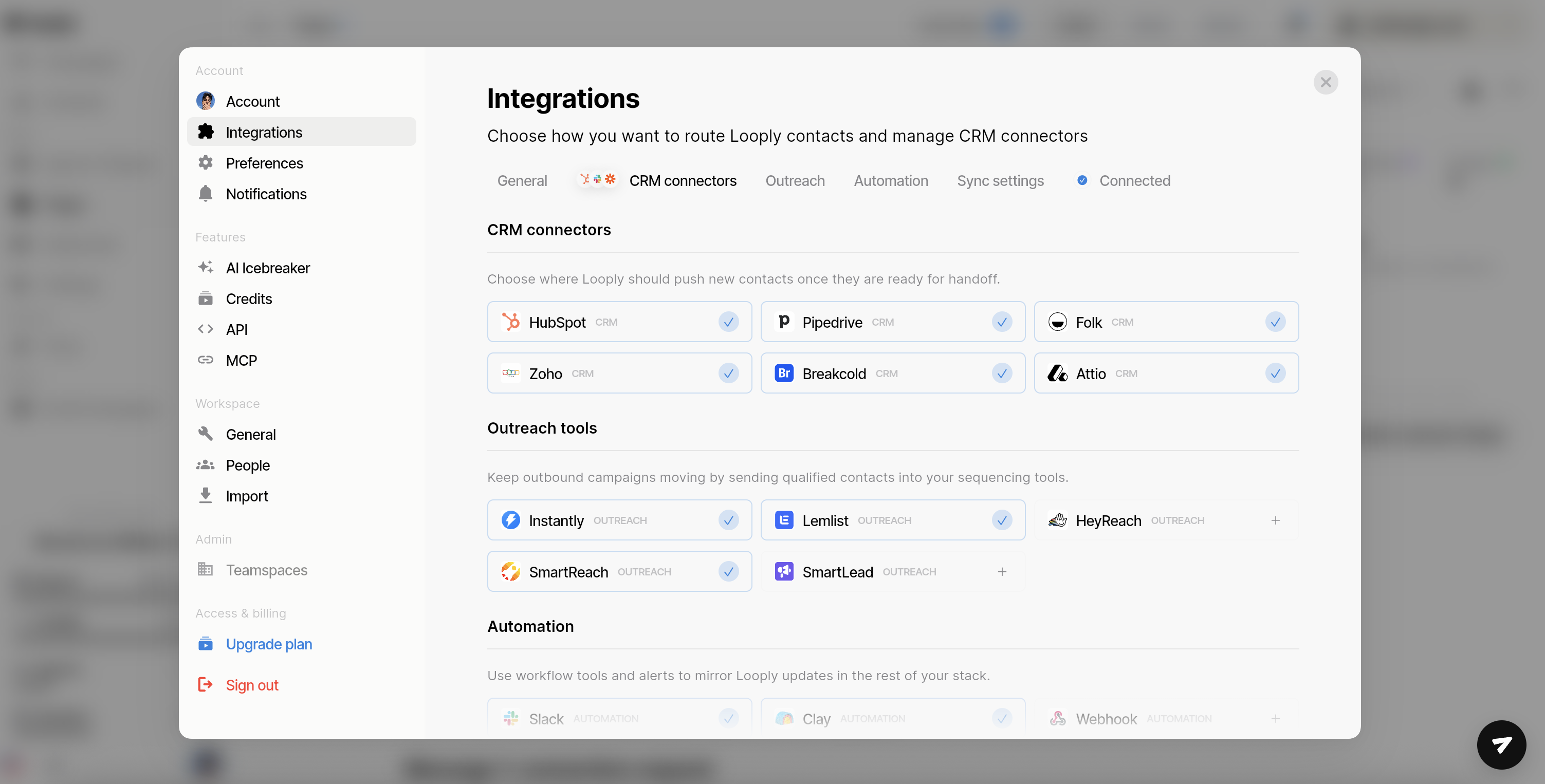Click the Notifications bell icon

coord(206,193)
